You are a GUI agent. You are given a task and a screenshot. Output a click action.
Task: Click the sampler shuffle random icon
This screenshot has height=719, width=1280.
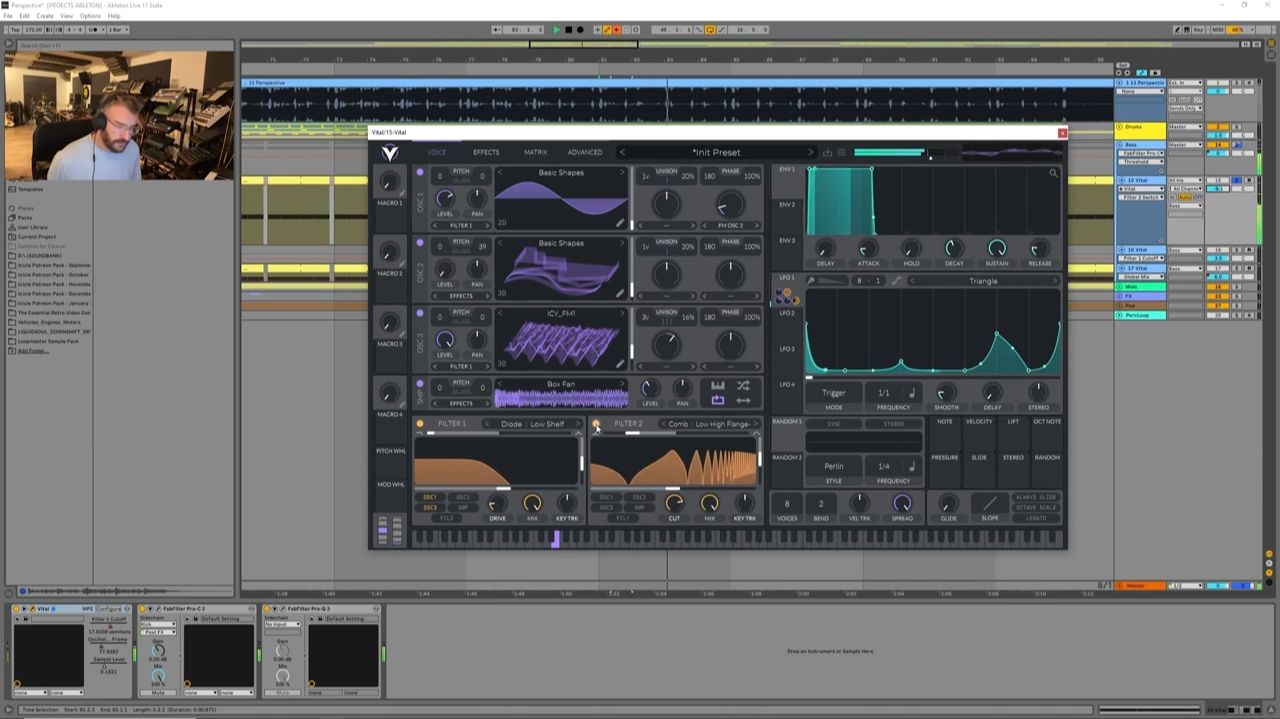tap(743, 385)
